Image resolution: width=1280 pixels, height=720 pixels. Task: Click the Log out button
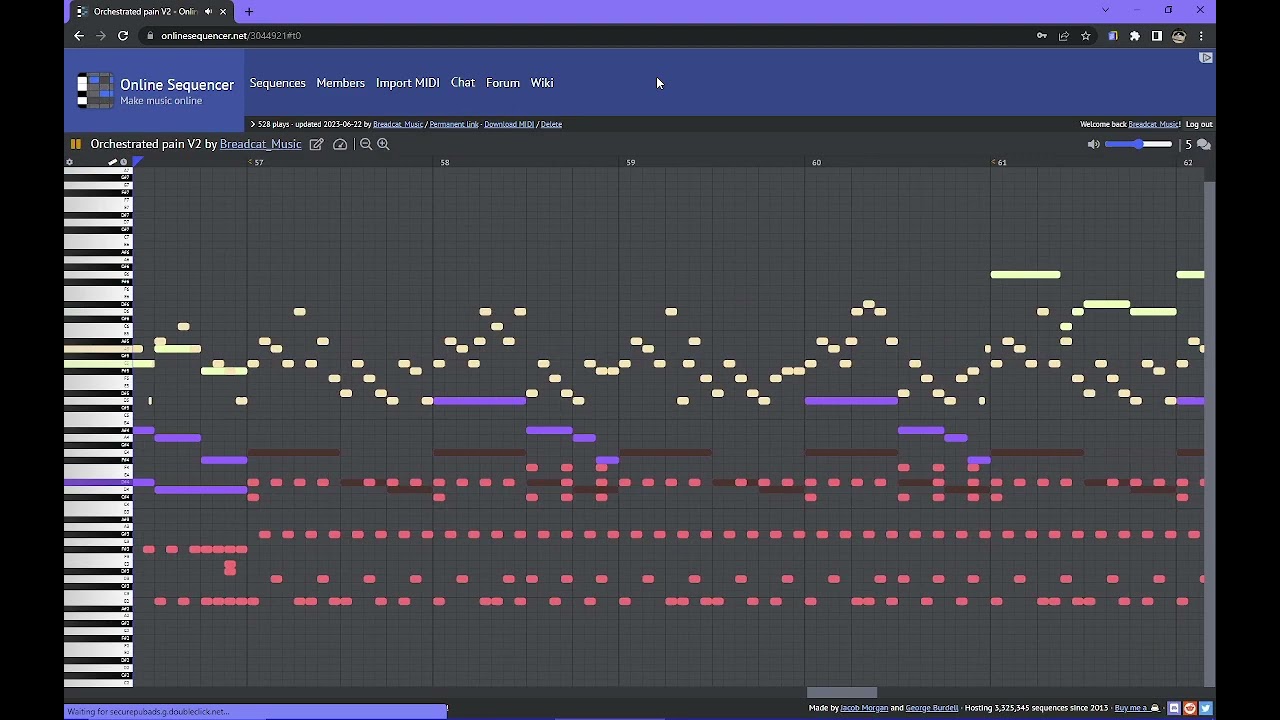tap(1199, 124)
